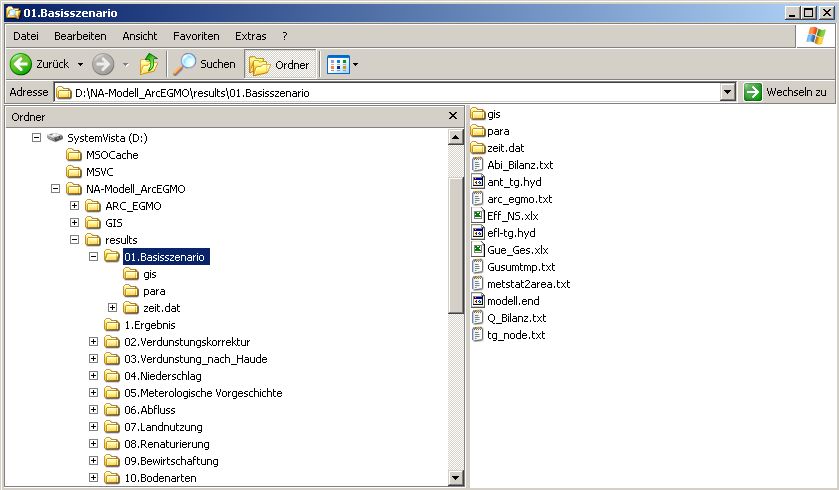Collapse the 01.Basisszenario tree node

coord(93,257)
